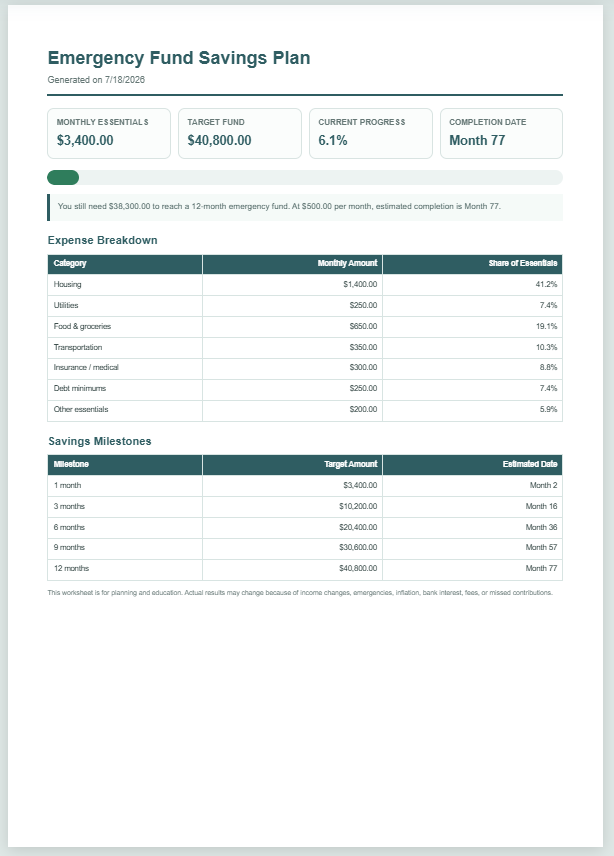Select the $300.00 amount cell
This screenshot has width=614, height=856.
coord(293,368)
